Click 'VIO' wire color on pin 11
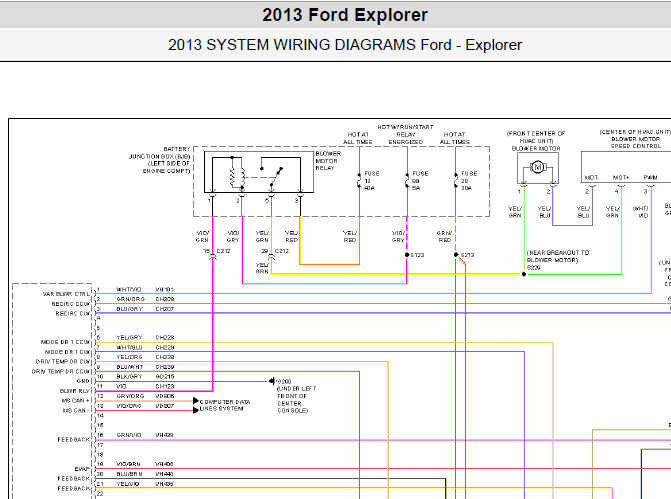671x499 pixels. tap(121, 386)
